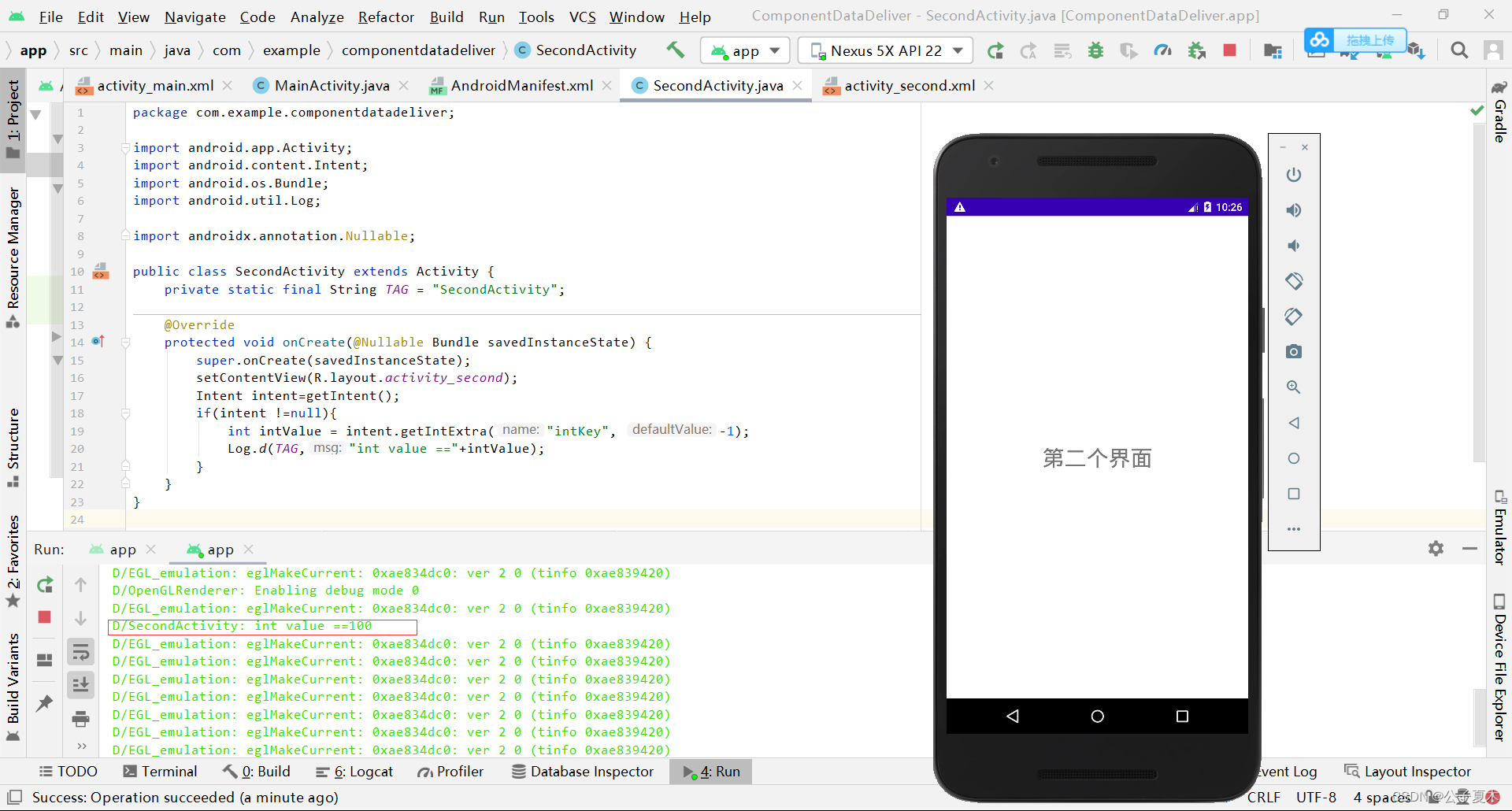
Task: Click the emulator Home navigation button
Action: (x=1097, y=716)
